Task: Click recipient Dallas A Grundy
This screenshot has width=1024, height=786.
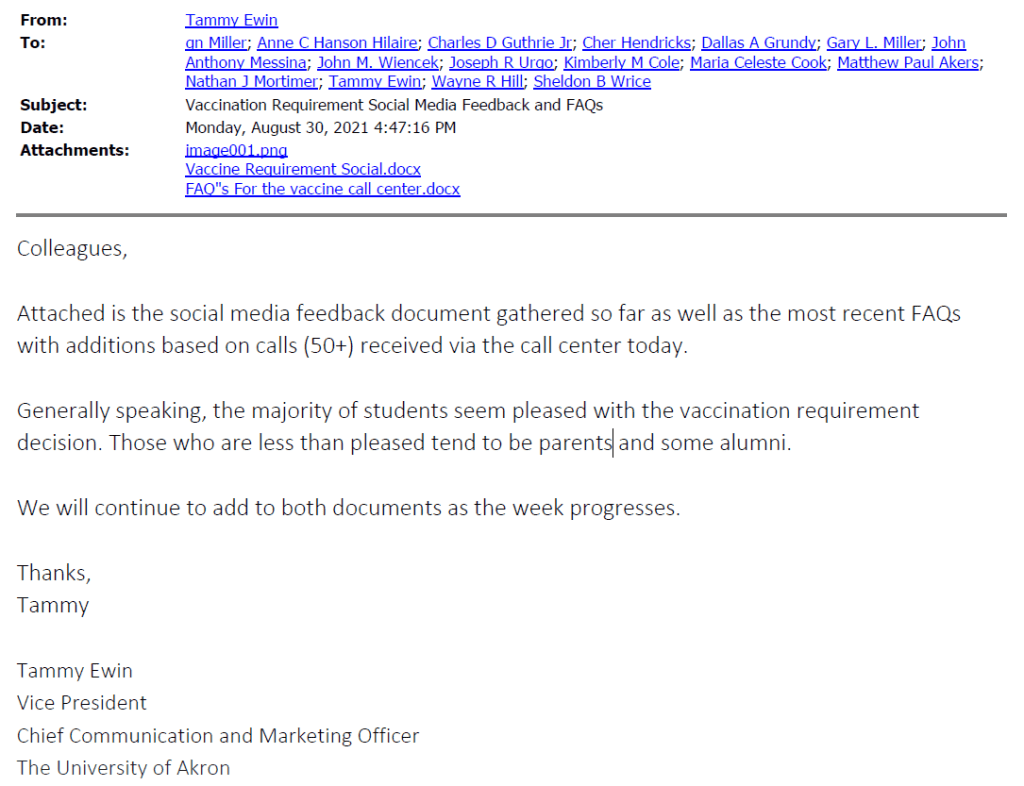Action: tap(758, 43)
